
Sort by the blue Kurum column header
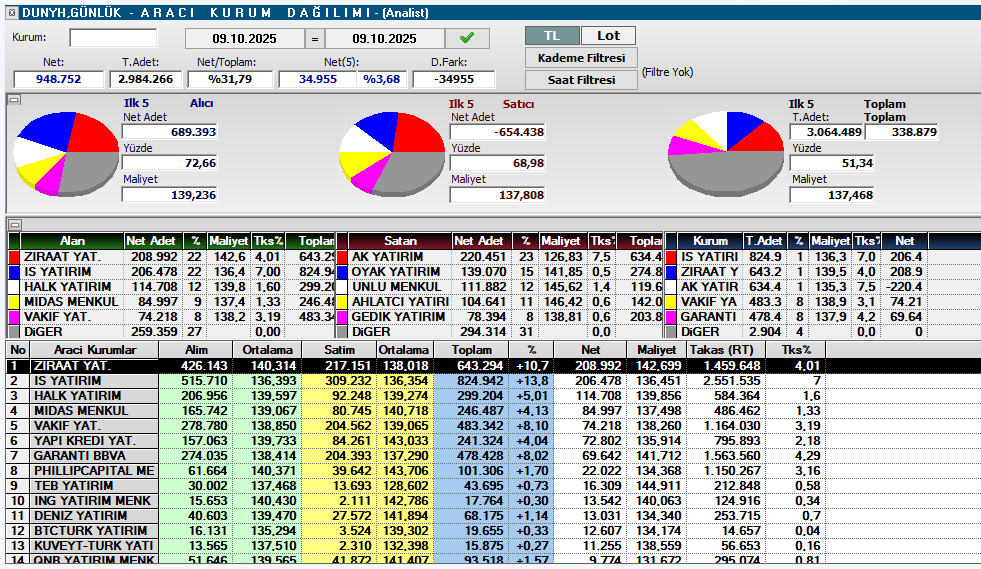coord(710,241)
